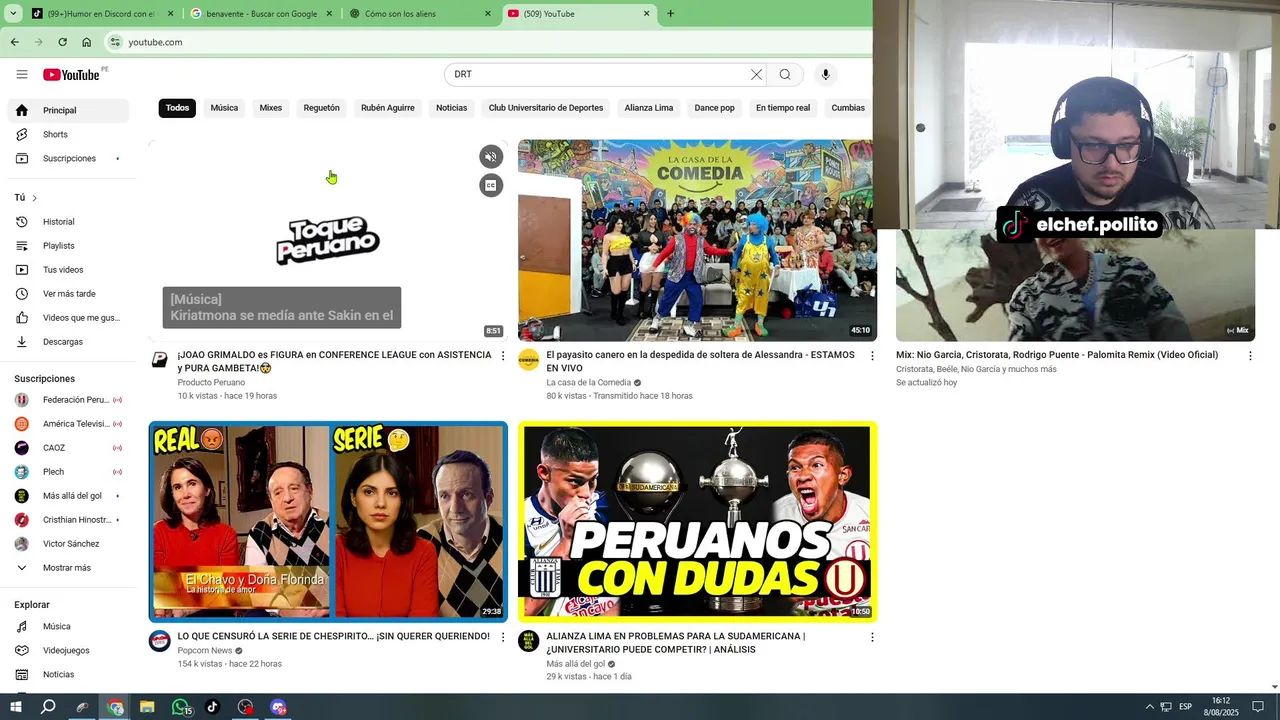Image resolution: width=1280 pixels, height=720 pixels.
Task: Open Suscripciones in the sidebar
Action: 68,158
